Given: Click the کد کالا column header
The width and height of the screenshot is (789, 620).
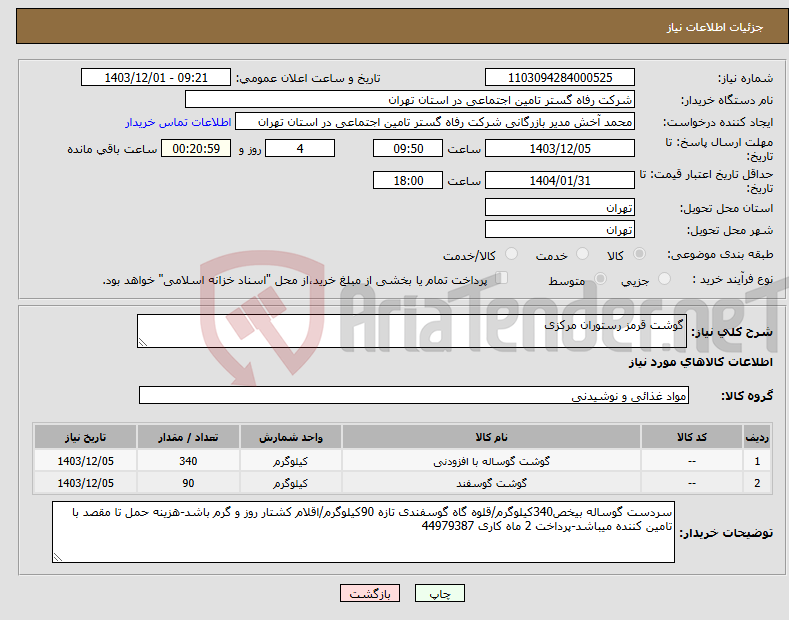Looking at the screenshot, I should pos(692,437).
